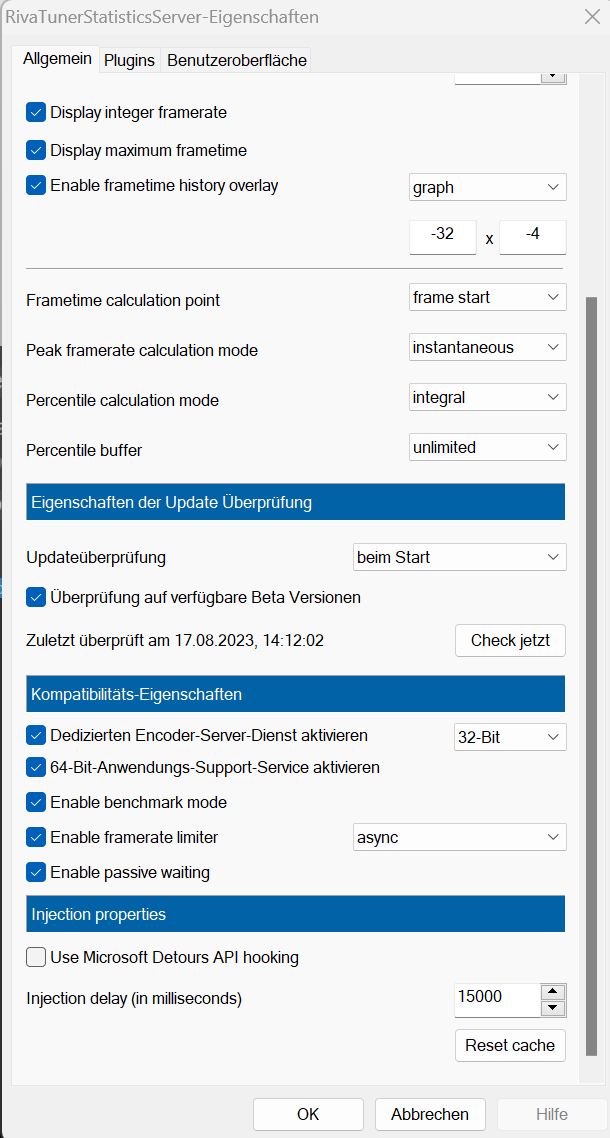The image size is (610, 1138).
Task: Click the Percentile calculation mode label
Action: tap(122, 401)
